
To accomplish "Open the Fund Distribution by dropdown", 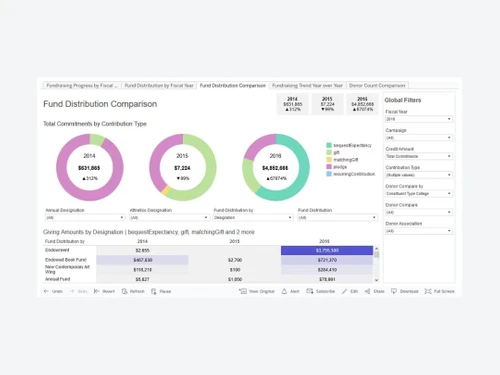I will (x=253, y=218).
